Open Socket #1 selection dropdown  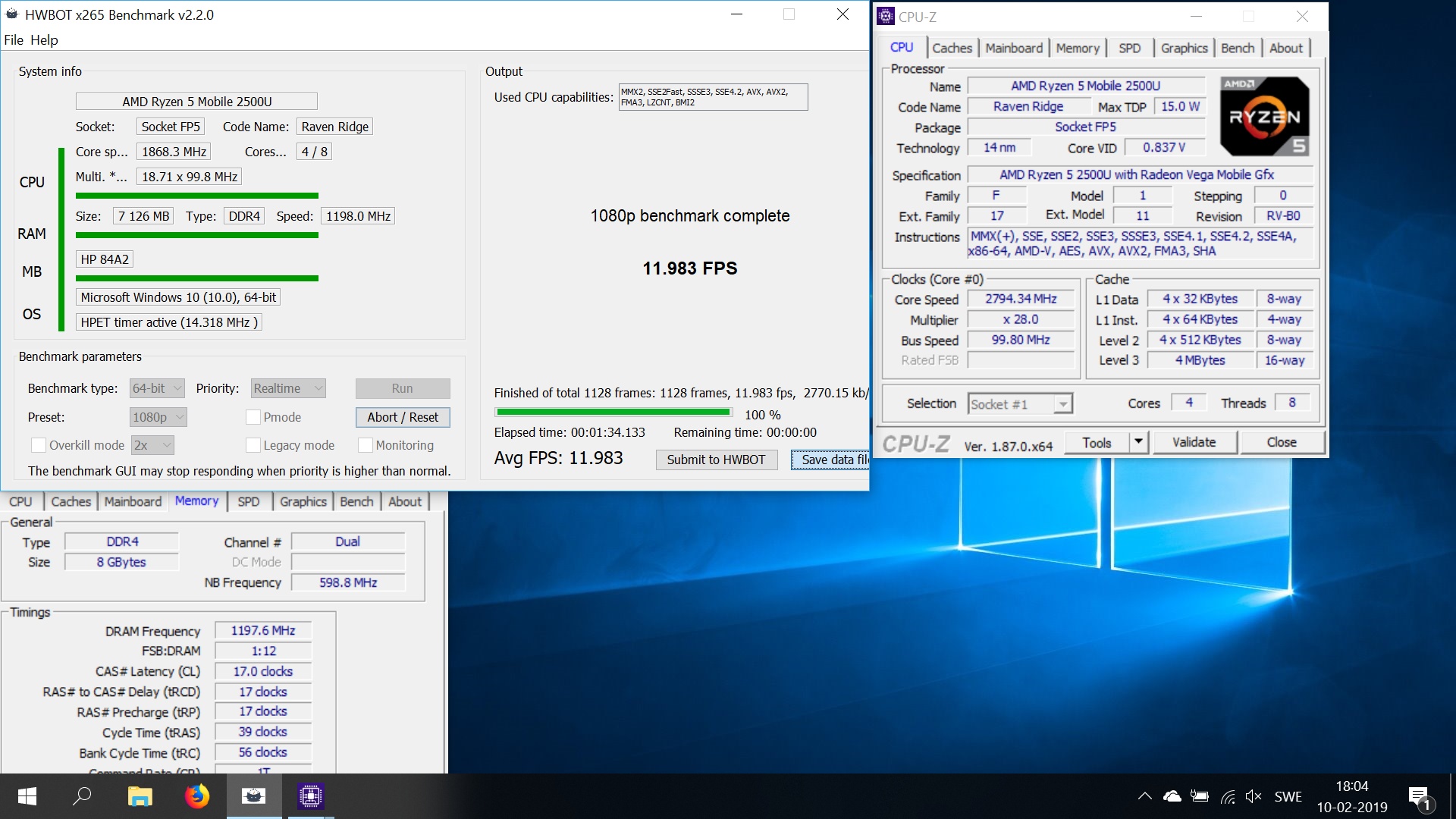[1021, 404]
